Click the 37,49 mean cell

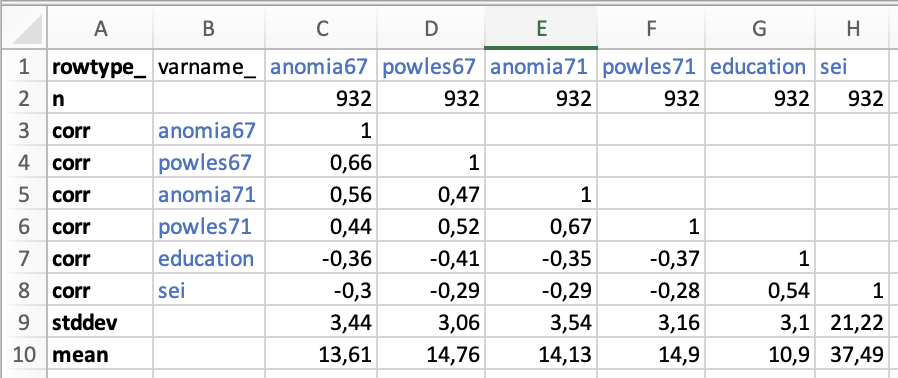pos(853,356)
